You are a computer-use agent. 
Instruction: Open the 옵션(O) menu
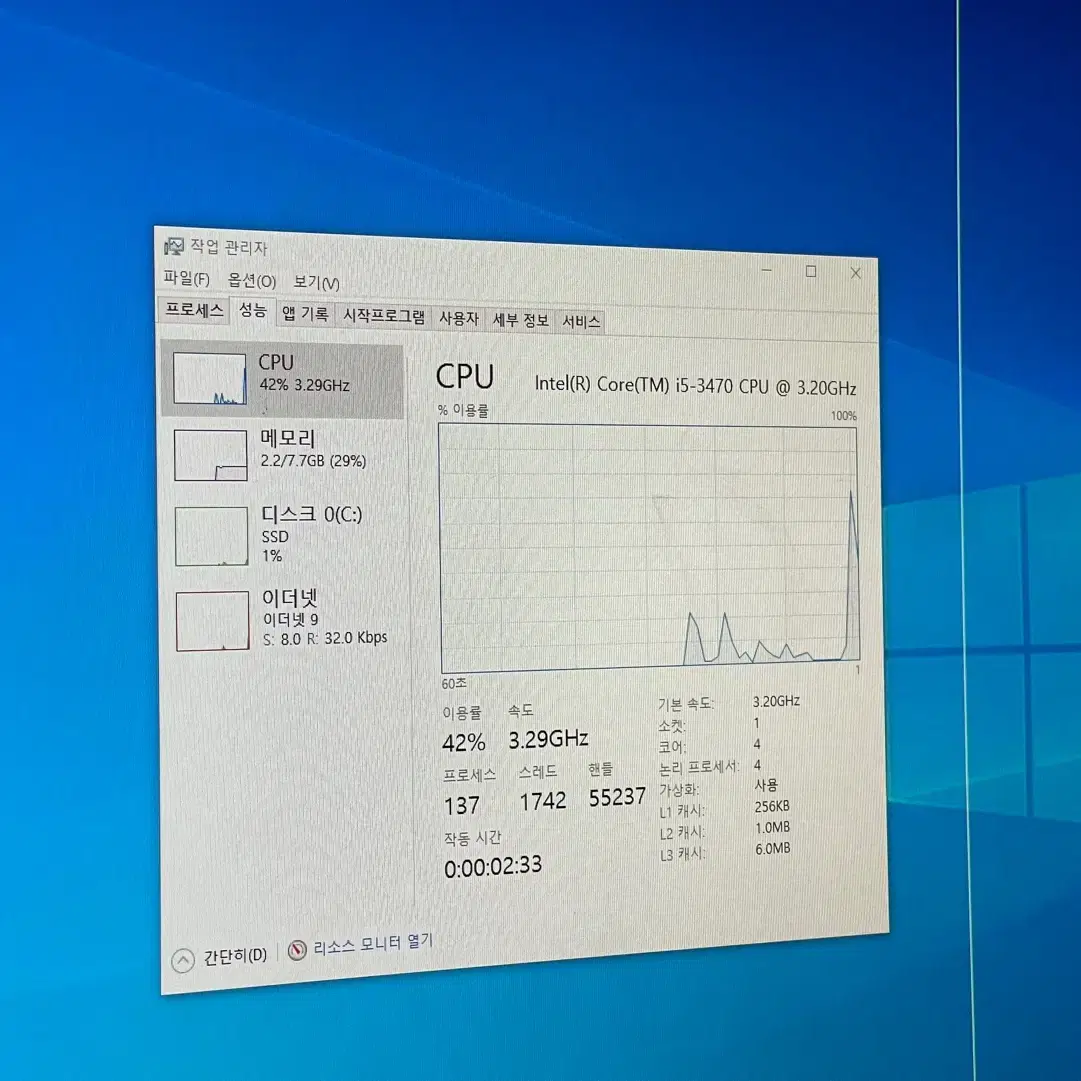point(252,280)
